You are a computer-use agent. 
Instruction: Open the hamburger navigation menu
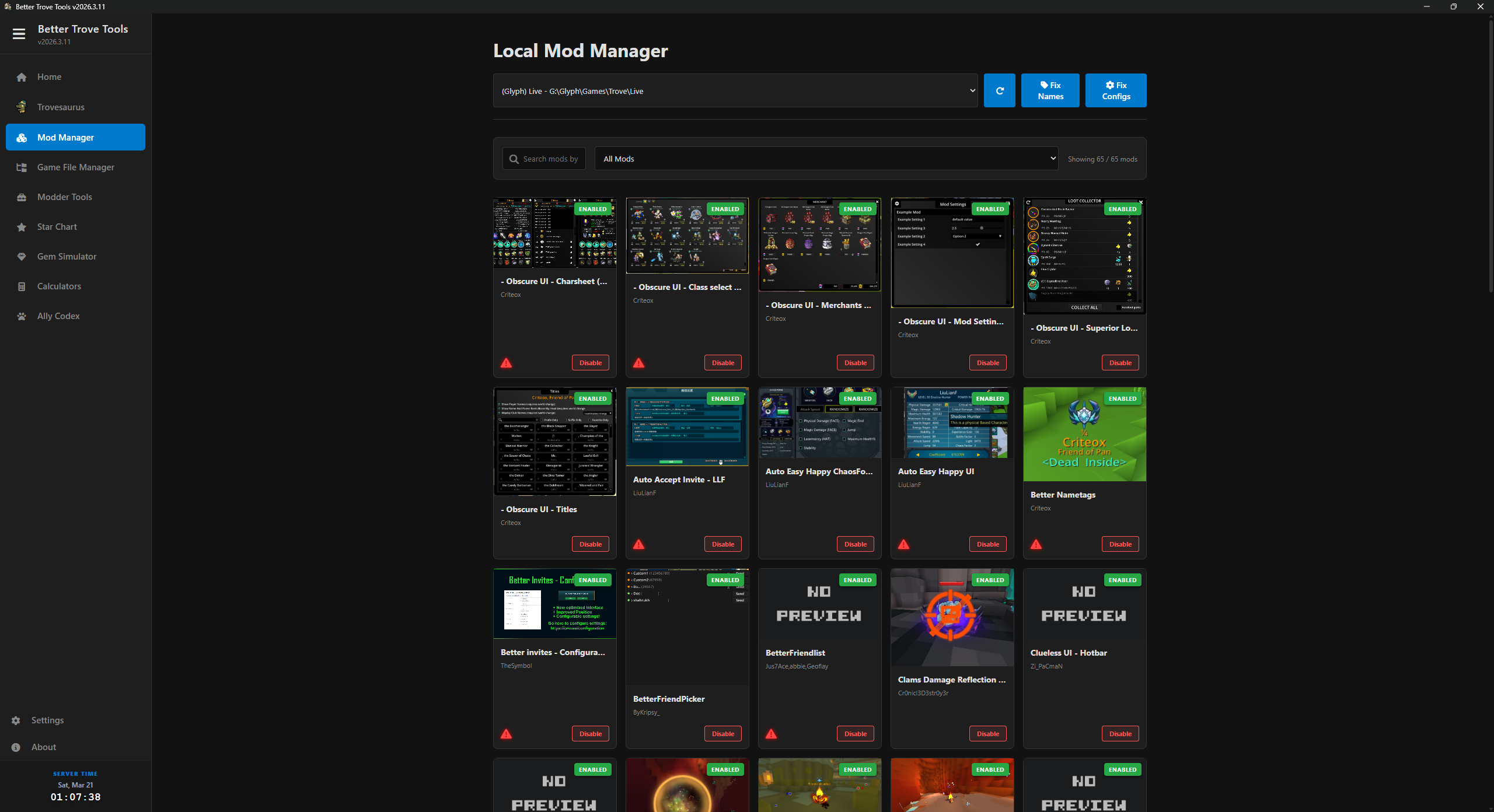pyautogui.click(x=19, y=34)
